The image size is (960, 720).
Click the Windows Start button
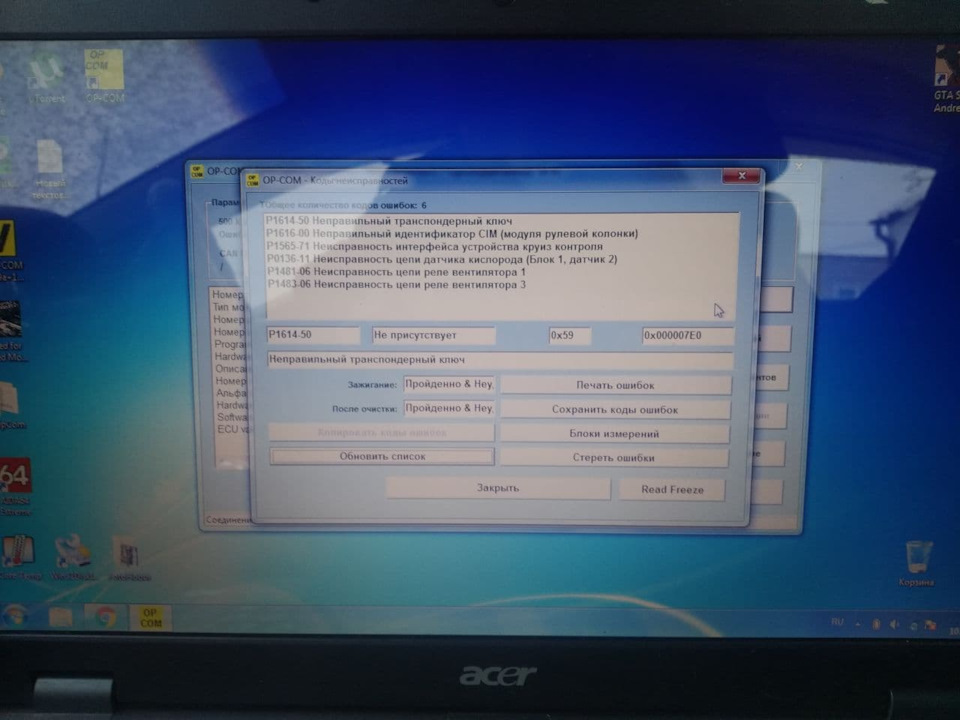point(14,617)
